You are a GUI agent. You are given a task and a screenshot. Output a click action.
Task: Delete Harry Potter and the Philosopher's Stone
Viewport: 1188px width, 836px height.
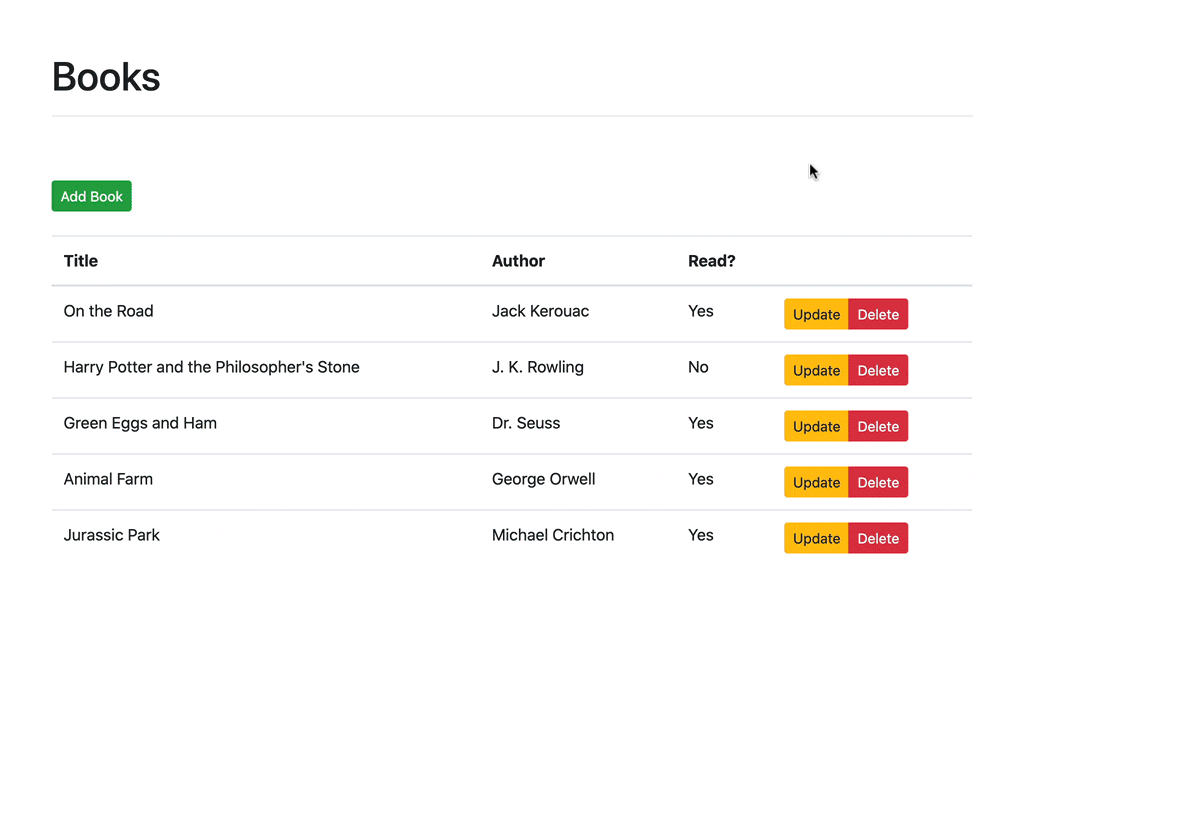click(877, 370)
